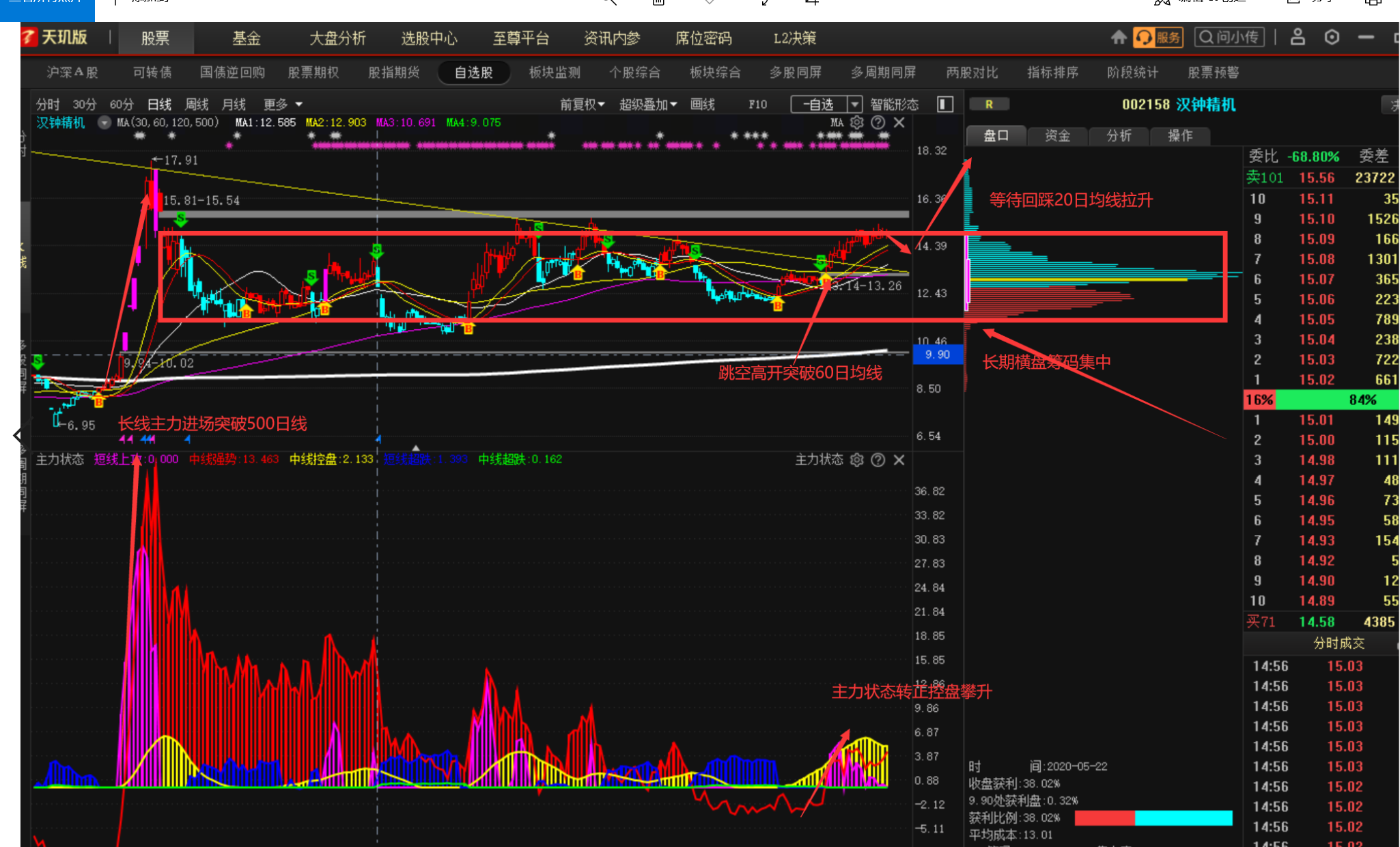Select the 板块监测 tab

(555, 72)
